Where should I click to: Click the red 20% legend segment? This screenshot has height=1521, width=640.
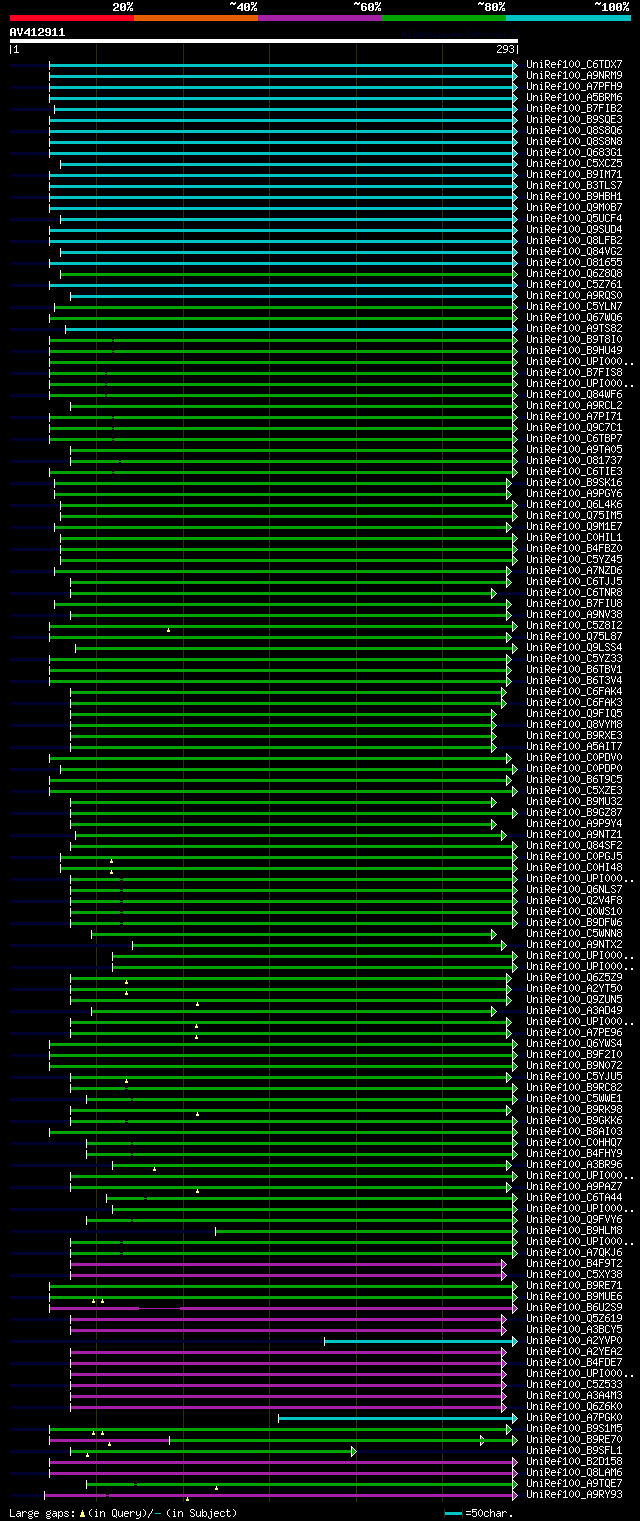[x=72, y=17]
